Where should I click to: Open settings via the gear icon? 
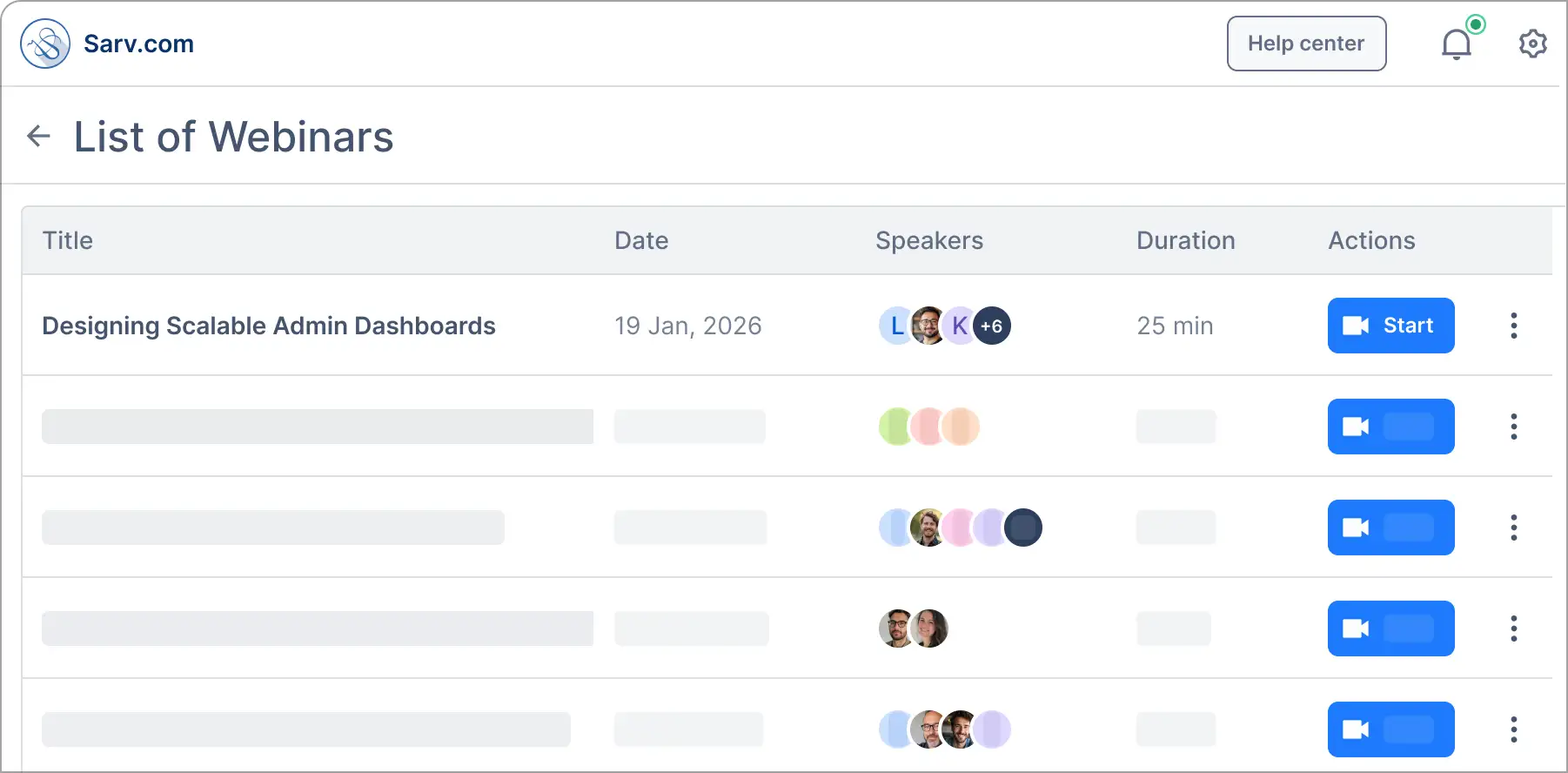pyautogui.click(x=1532, y=44)
